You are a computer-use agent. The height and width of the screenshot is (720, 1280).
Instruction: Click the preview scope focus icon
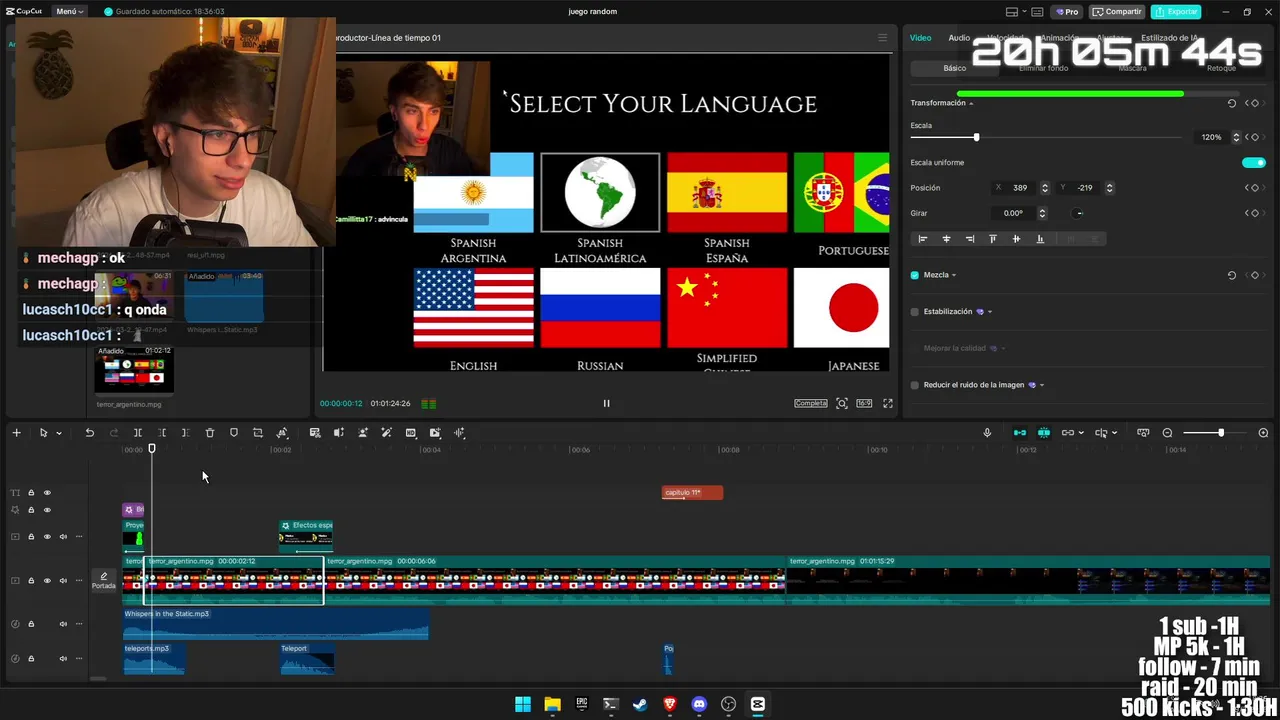click(x=842, y=403)
